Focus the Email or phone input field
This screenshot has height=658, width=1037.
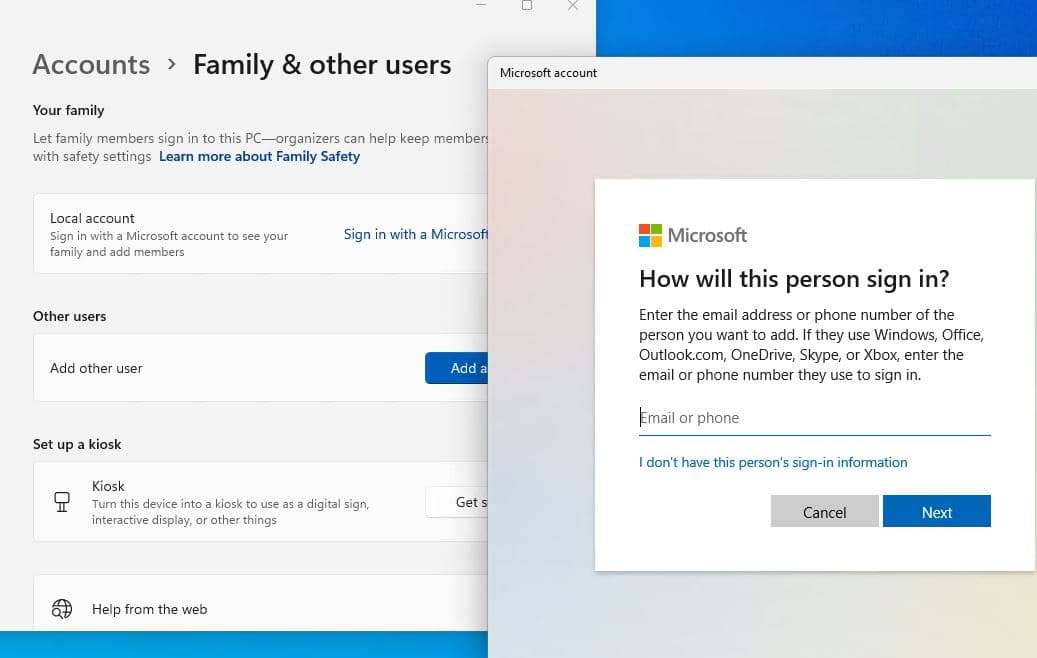click(x=814, y=418)
